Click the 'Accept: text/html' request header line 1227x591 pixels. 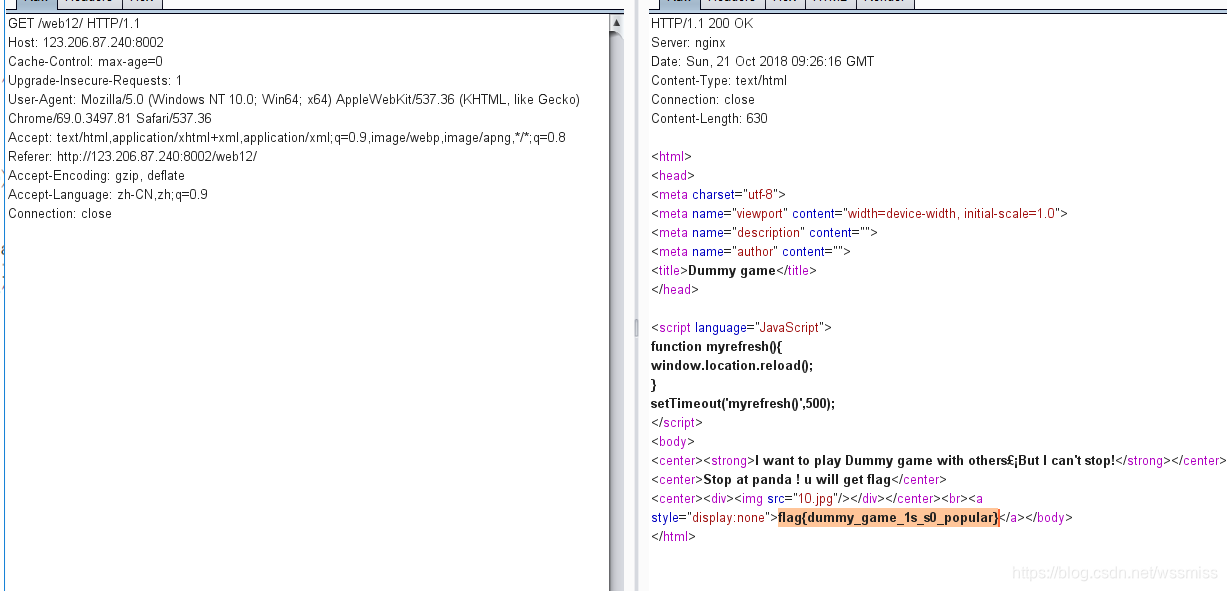click(x=287, y=137)
